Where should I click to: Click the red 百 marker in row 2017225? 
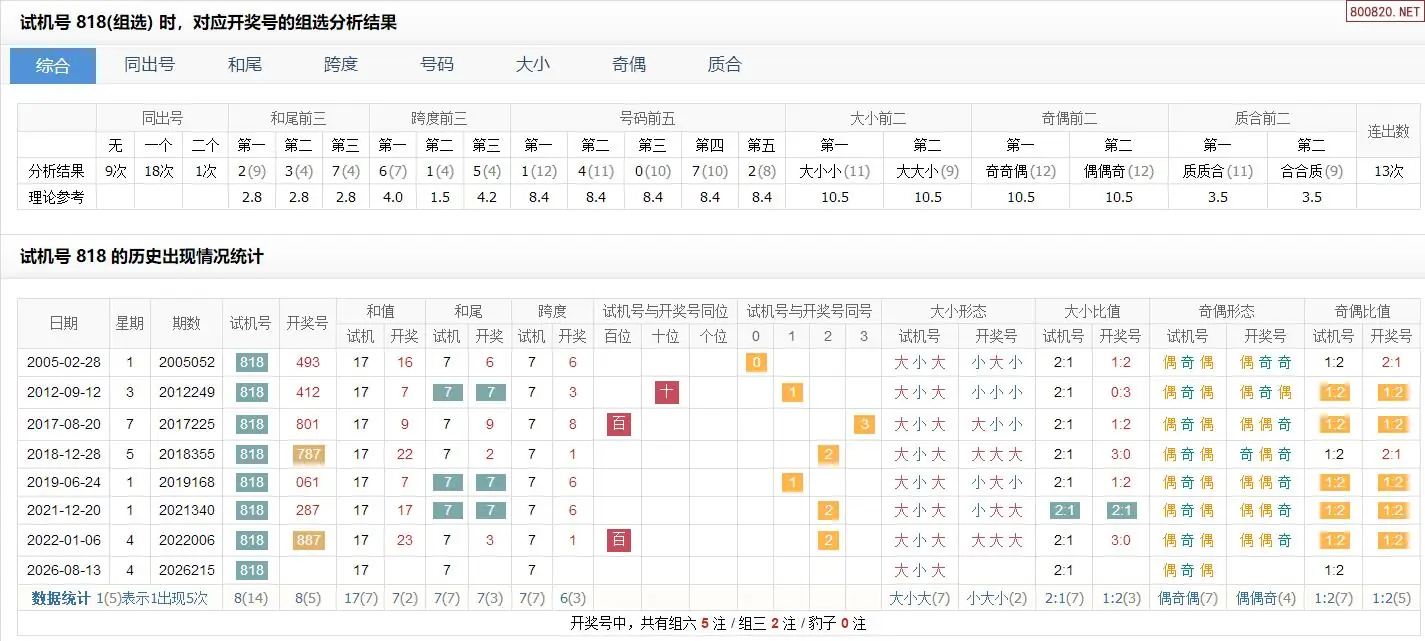pyautogui.click(x=618, y=424)
